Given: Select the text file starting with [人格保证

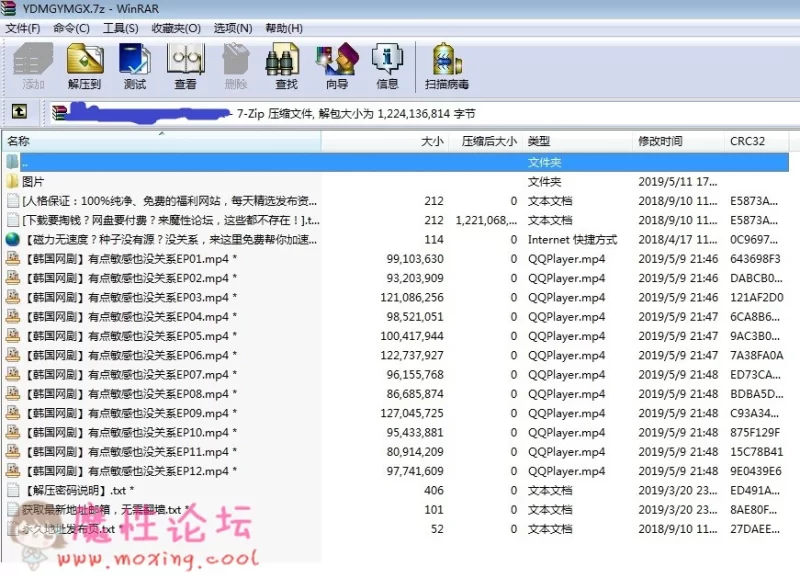Looking at the screenshot, I should point(169,200).
